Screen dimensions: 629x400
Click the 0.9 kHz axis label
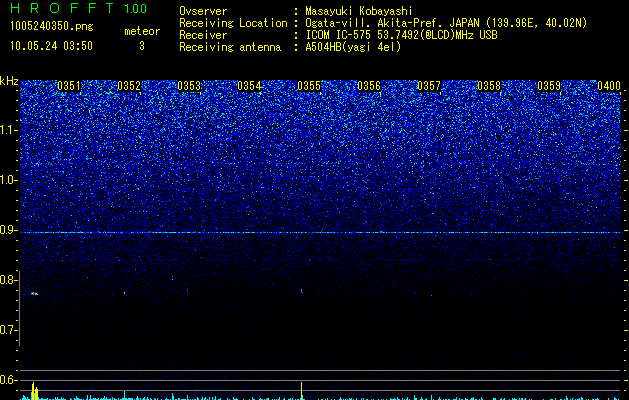click(x=8, y=230)
